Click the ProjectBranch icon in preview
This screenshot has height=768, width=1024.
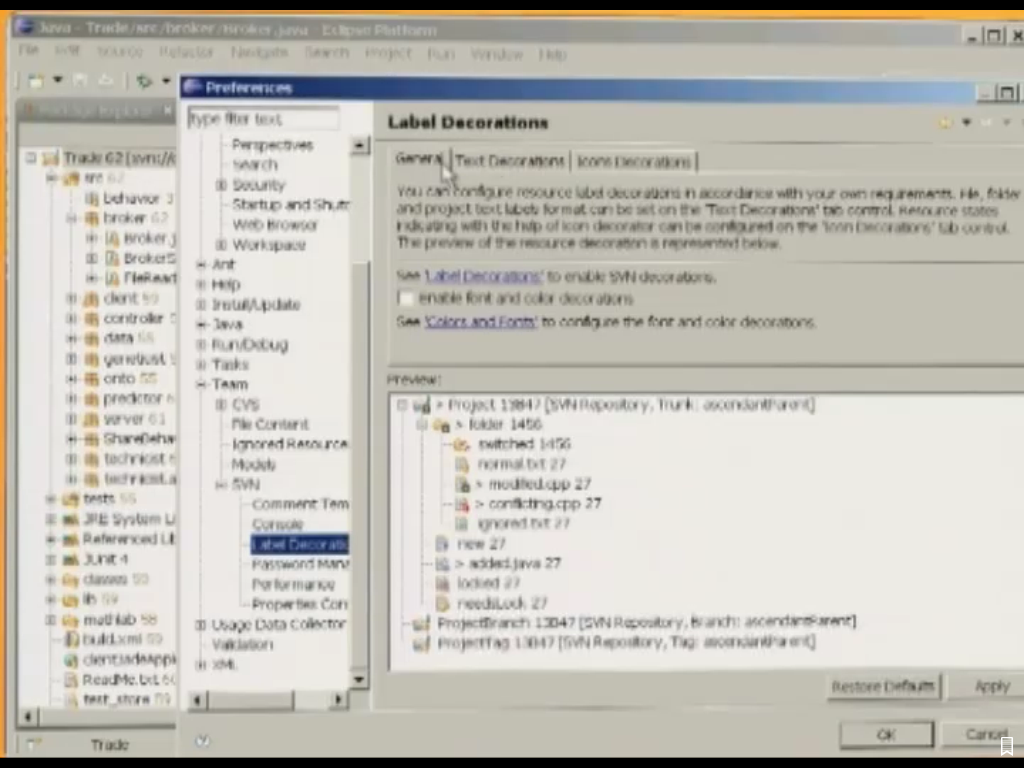coord(422,624)
